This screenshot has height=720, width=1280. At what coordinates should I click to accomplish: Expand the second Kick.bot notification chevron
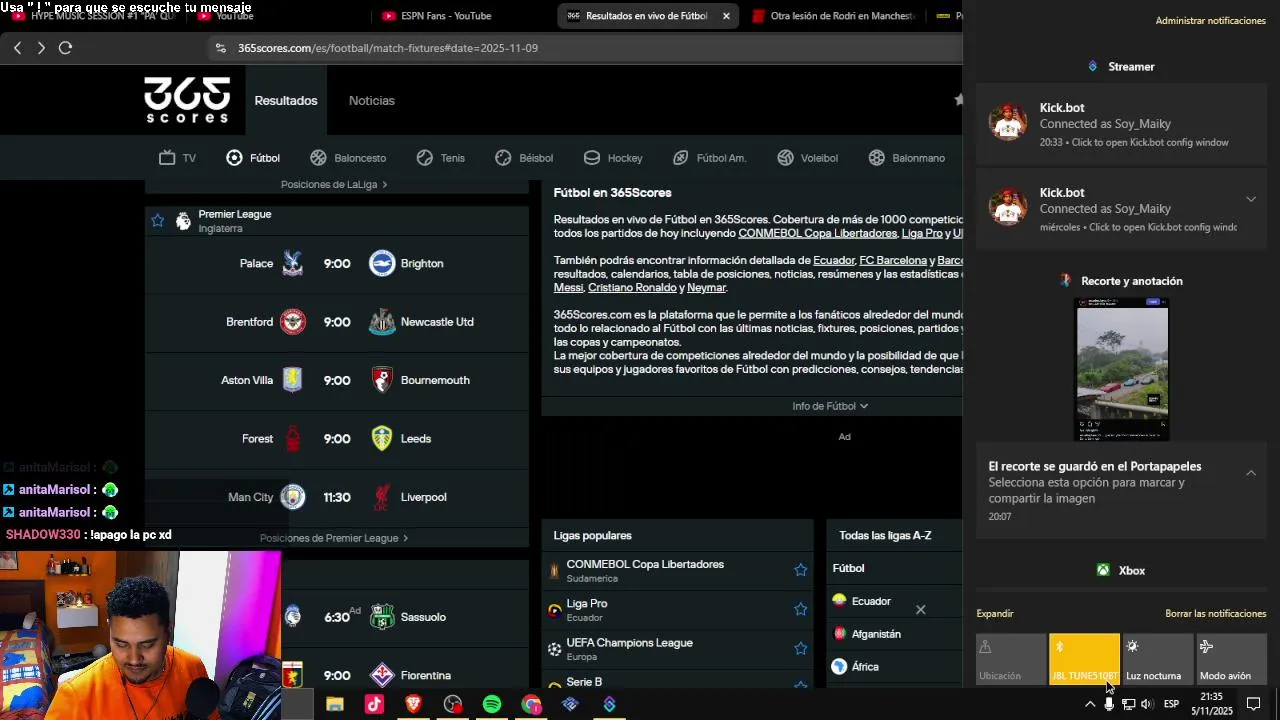(1251, 199)
